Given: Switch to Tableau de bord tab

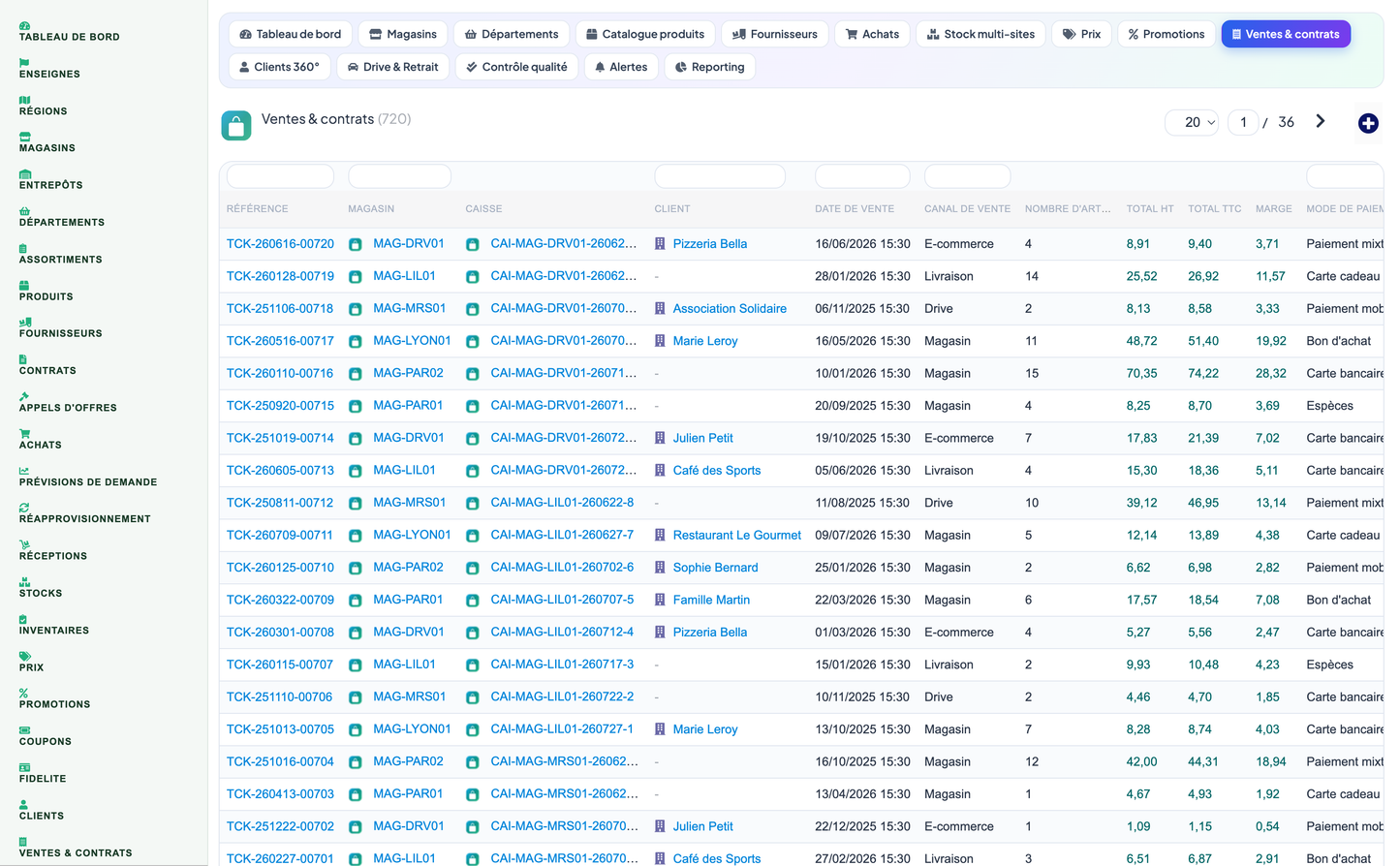Looking at the screenshot, I should coord(291,34).
